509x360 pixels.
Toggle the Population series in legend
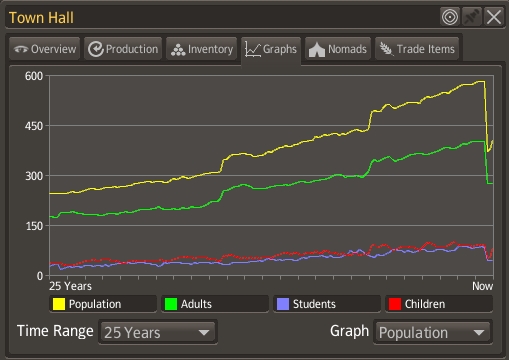[x=103, y=304]
